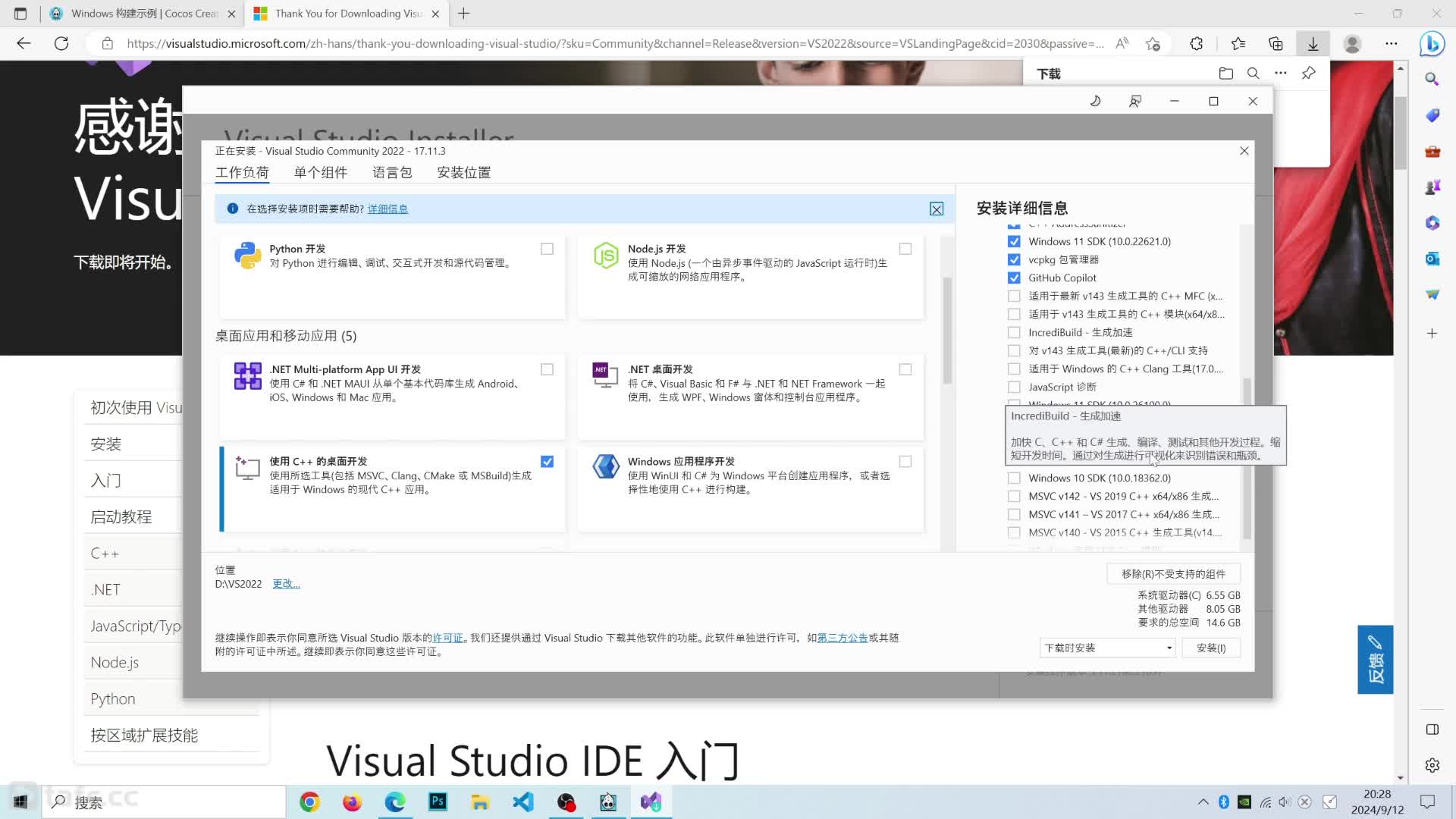Click the .NET Multi-platform App UI icon

[x=248, y=376]
